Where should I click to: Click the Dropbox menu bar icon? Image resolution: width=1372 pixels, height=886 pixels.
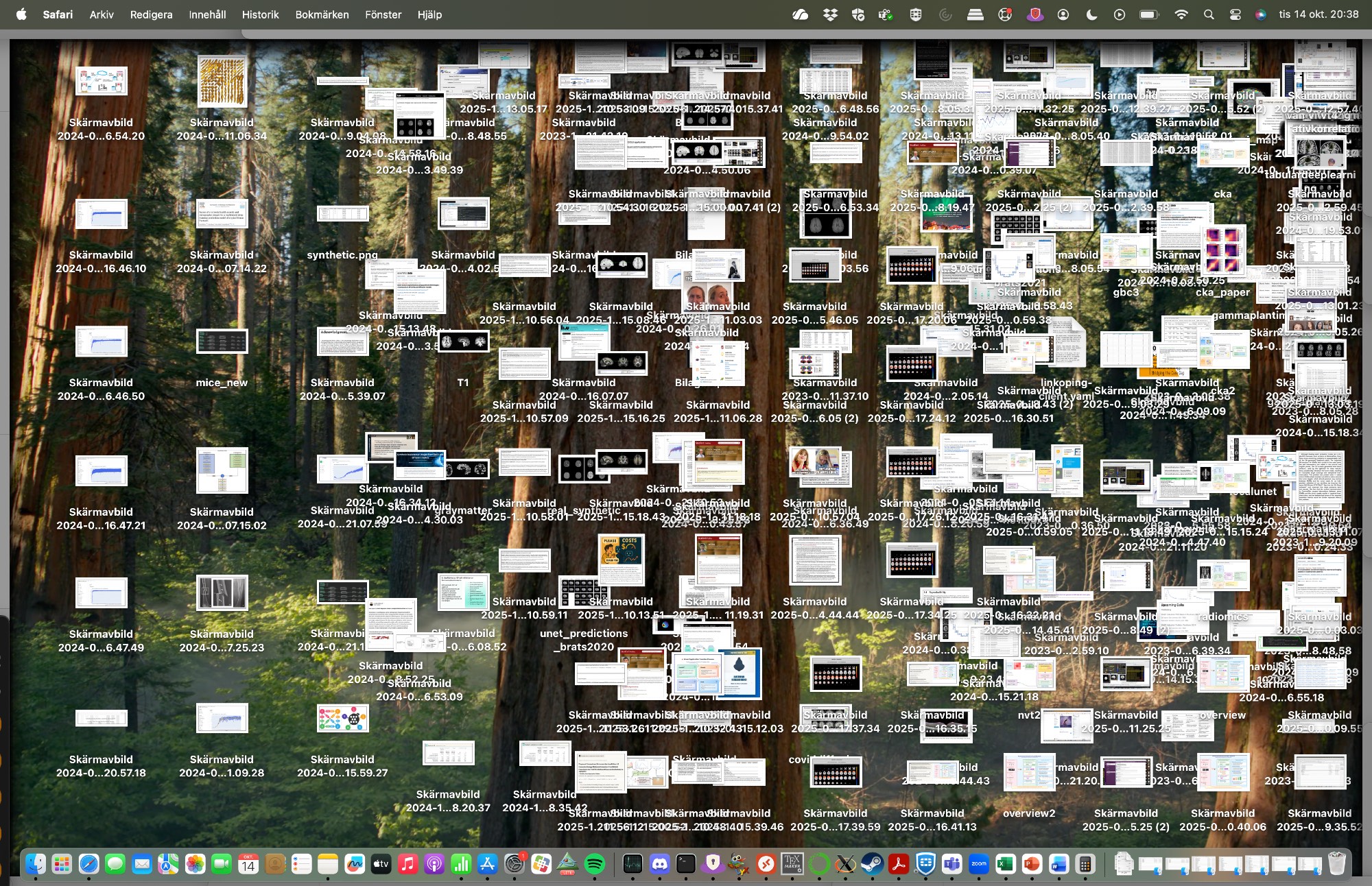[830, 14]
